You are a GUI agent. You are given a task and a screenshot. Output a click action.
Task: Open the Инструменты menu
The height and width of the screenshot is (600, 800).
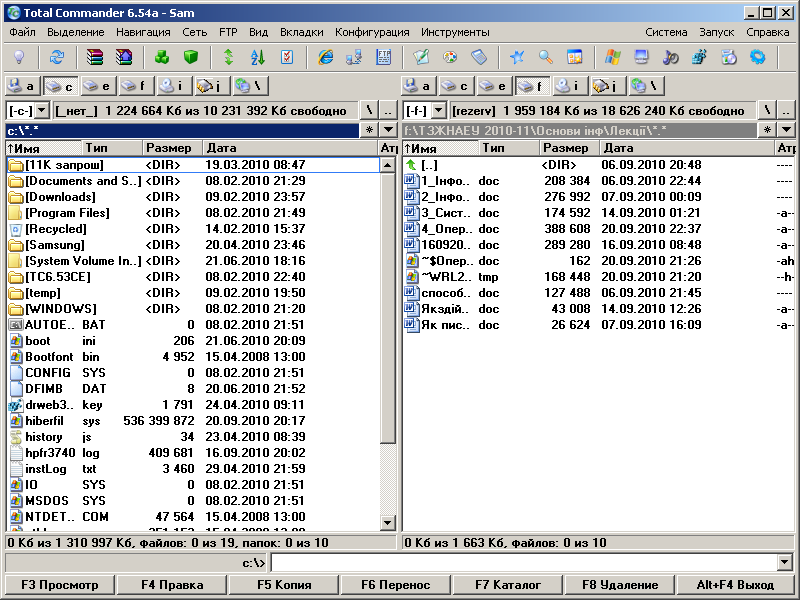click(x=455, y=32)
